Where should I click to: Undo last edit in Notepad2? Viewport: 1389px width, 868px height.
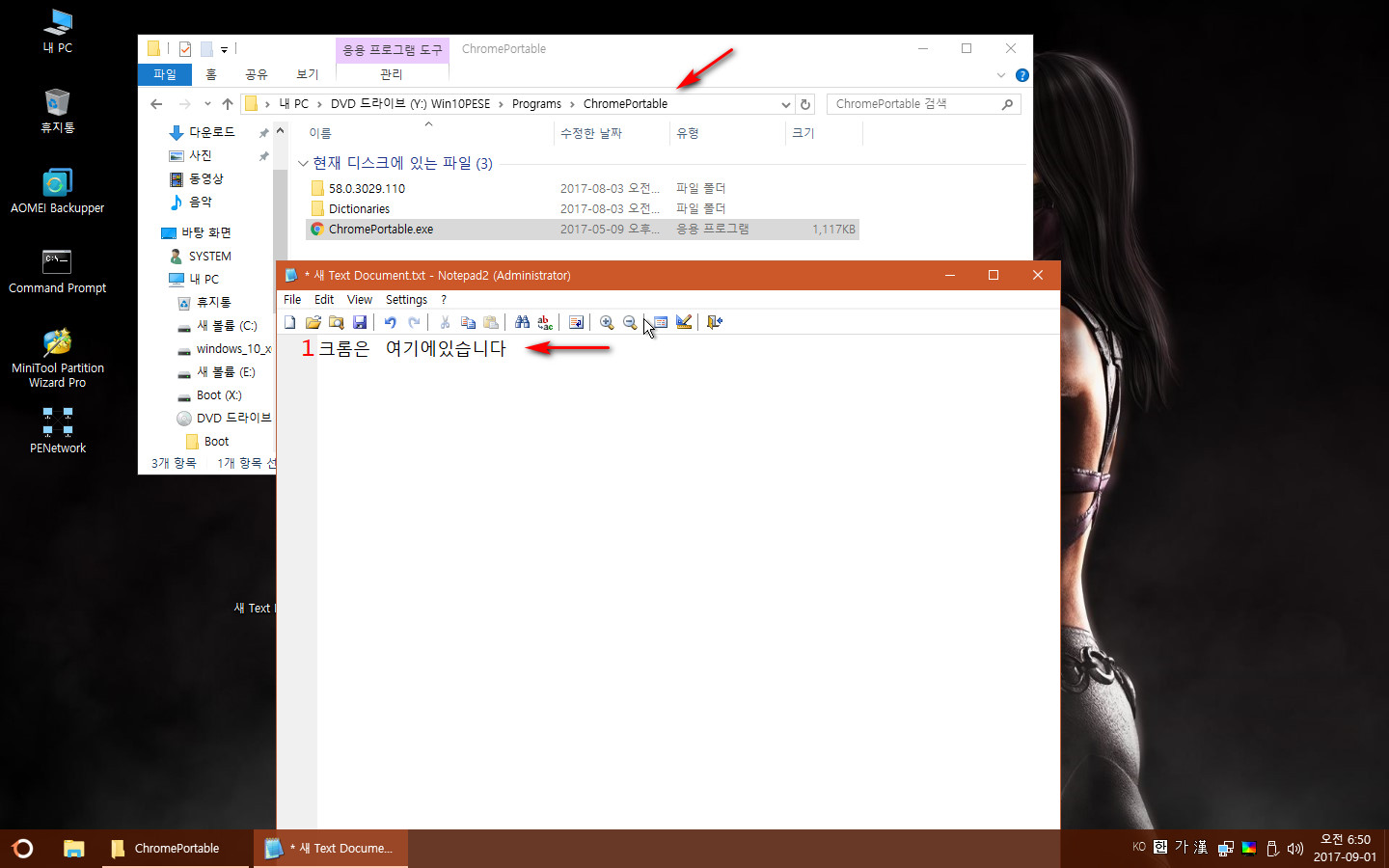click(x=390, y=322)
